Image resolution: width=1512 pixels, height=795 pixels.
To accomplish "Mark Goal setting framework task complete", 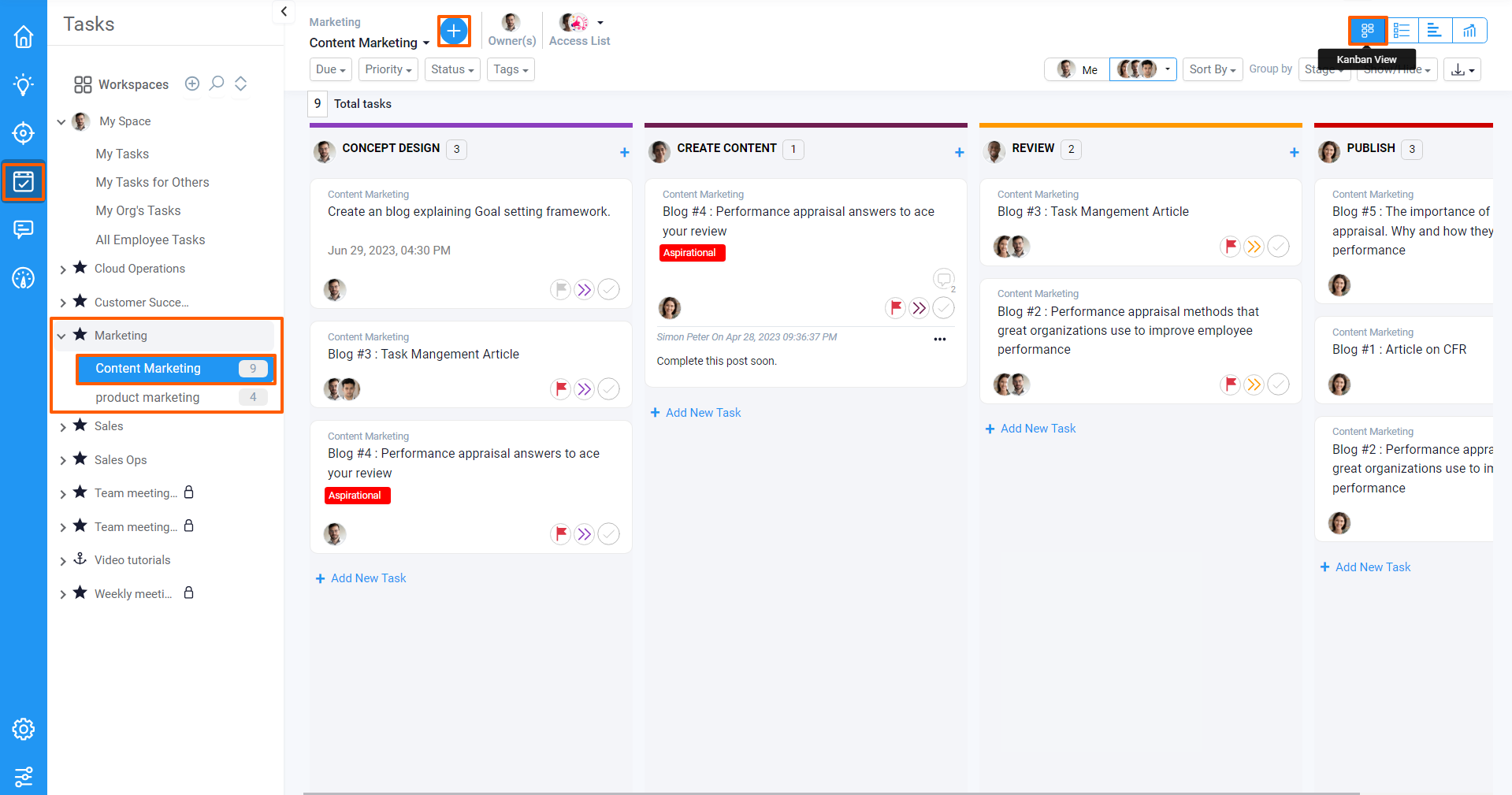I will point(608,290).
